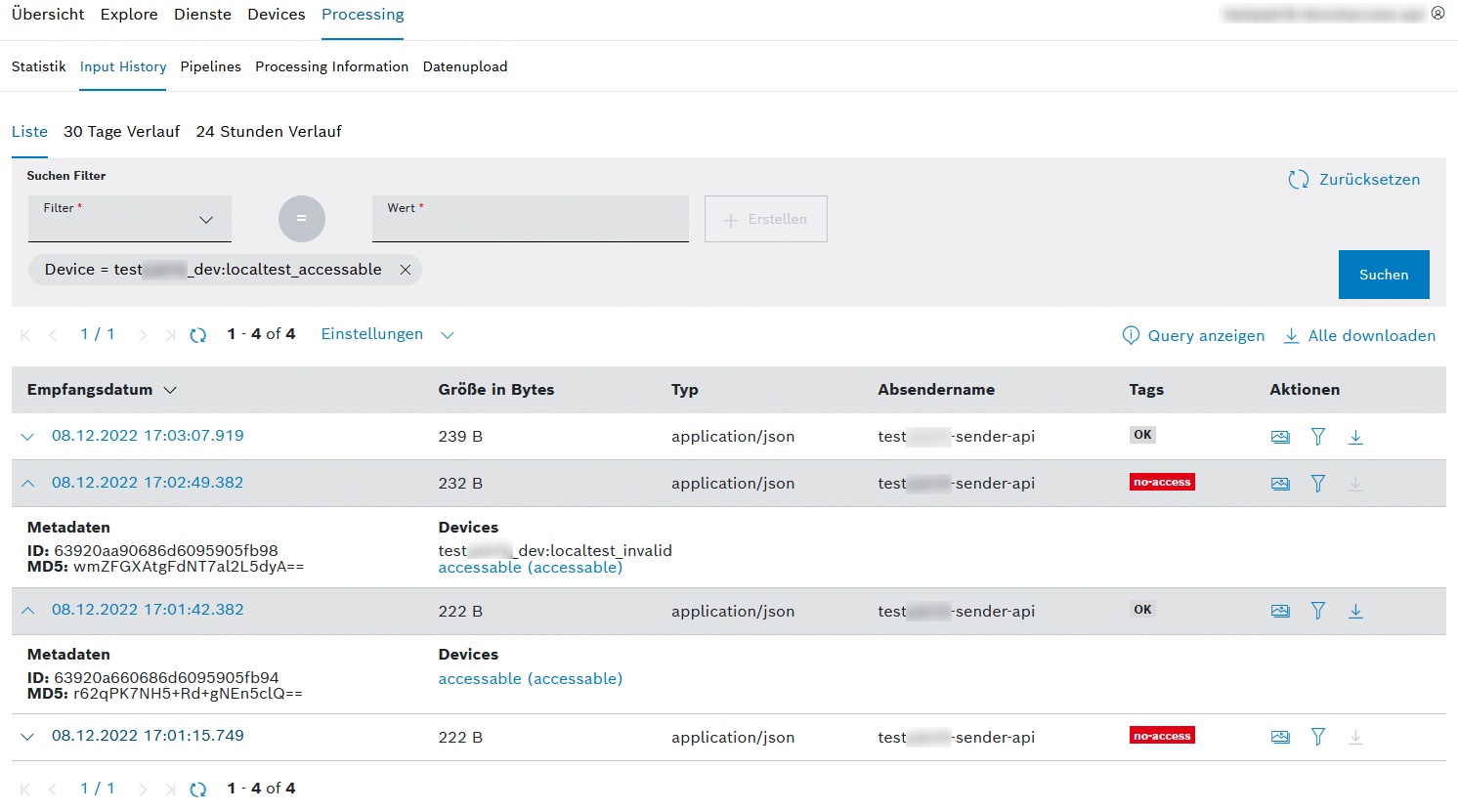Click the refresh icon beside top pagination
The height and width of the screenshot is (812, 1458).
point(198,335)
